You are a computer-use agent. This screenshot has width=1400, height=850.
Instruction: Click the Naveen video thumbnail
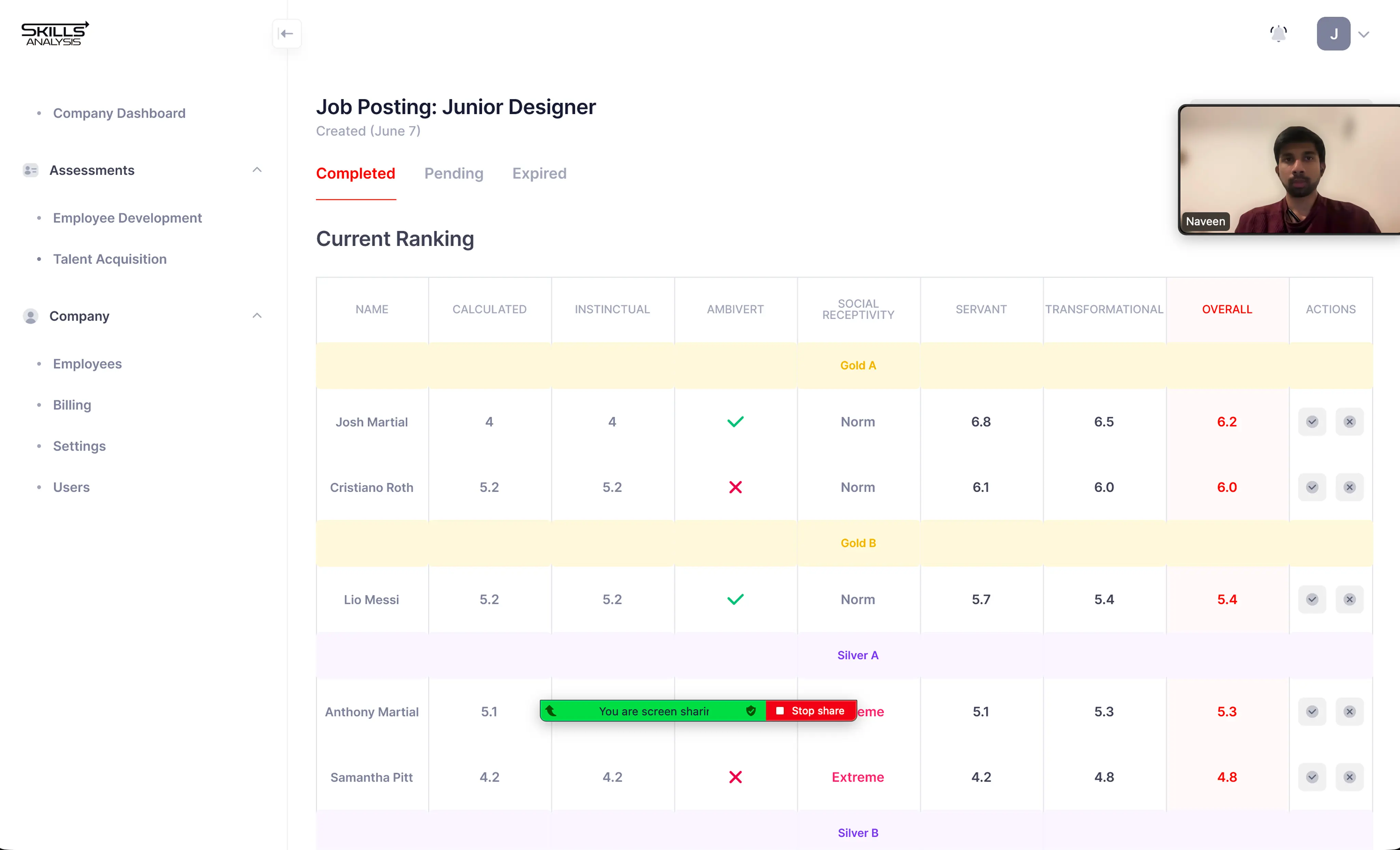[1289, 169]
